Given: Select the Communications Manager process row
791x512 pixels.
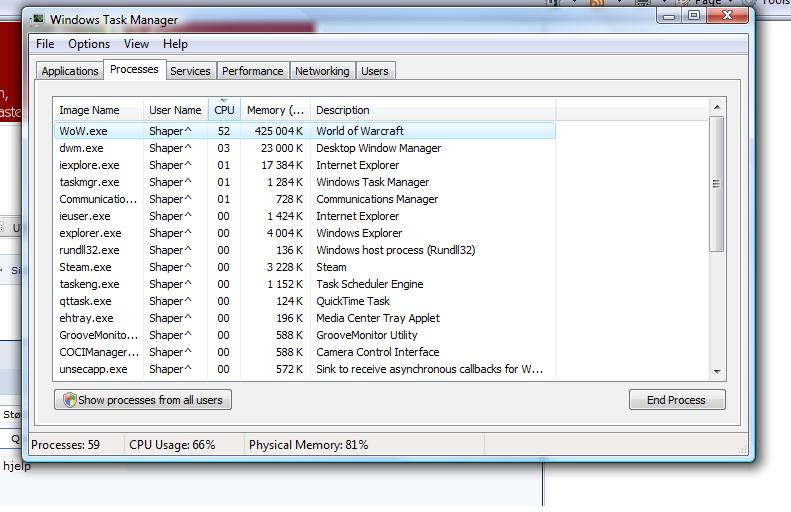Looking at the screenshot, I should [305, 199].
